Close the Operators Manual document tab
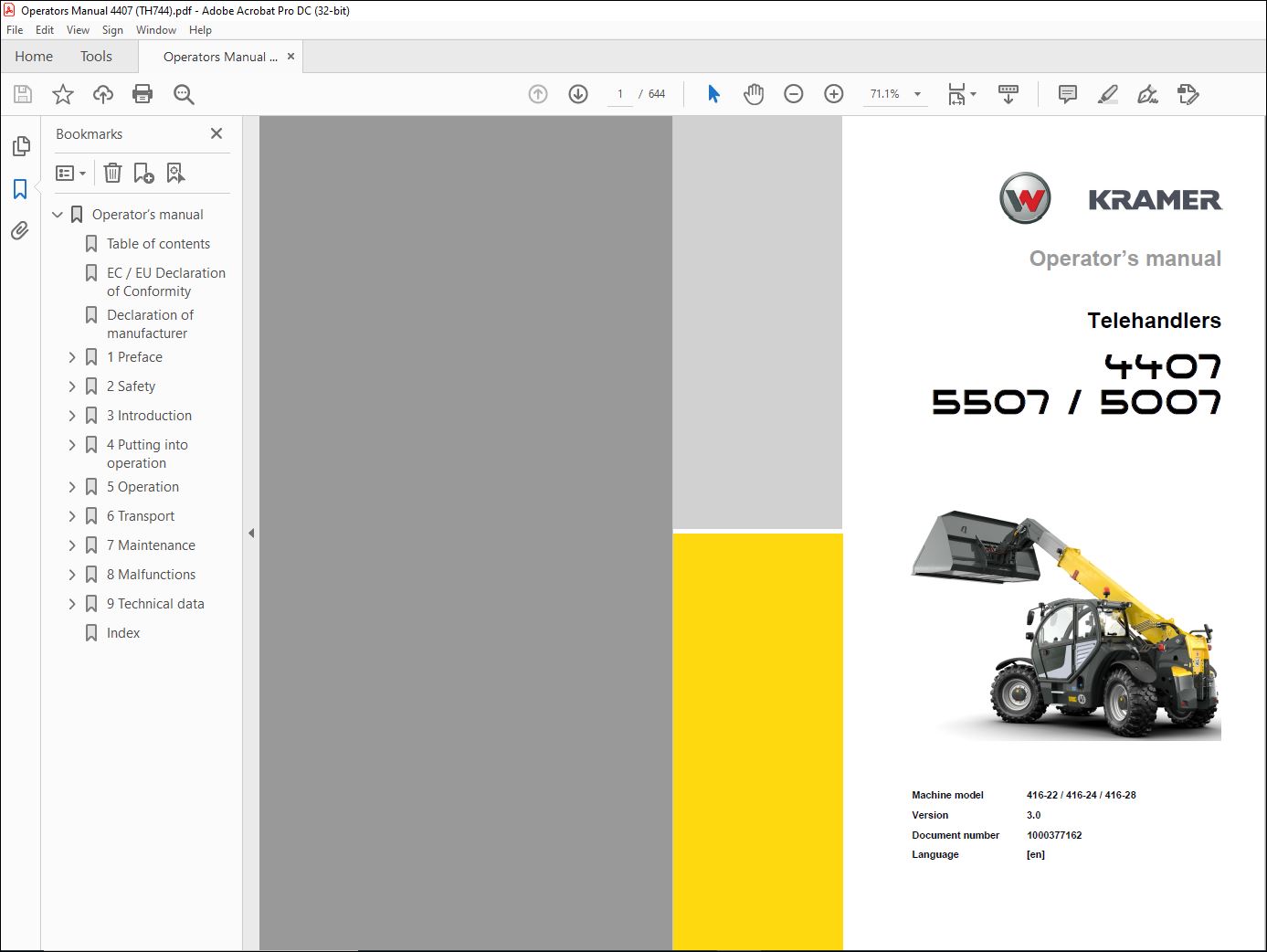This screenshot has width=1267, height=952. (x=290, y=57)
